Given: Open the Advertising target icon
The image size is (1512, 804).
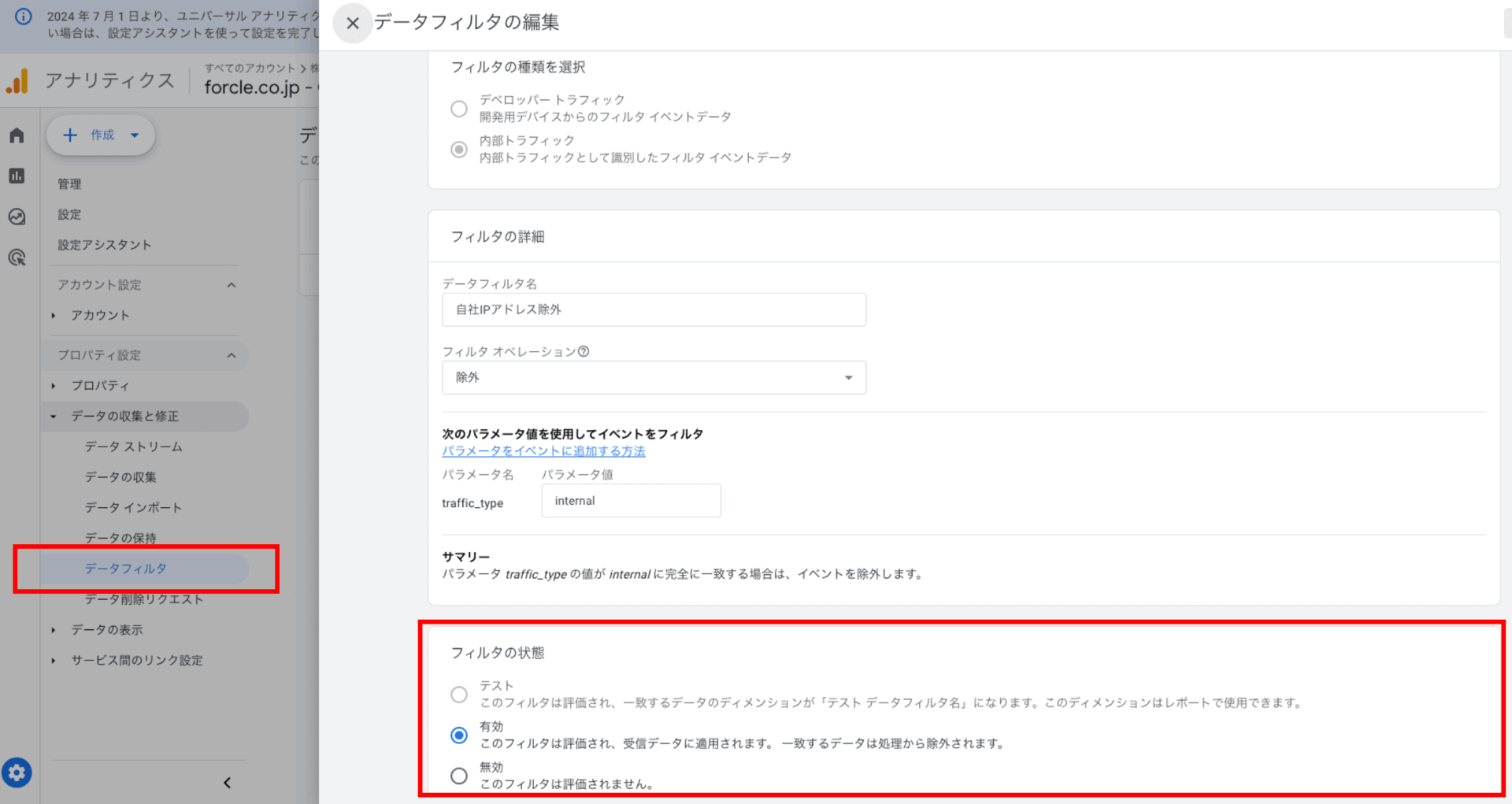Looking at the screenshot, I should (17, 258).
